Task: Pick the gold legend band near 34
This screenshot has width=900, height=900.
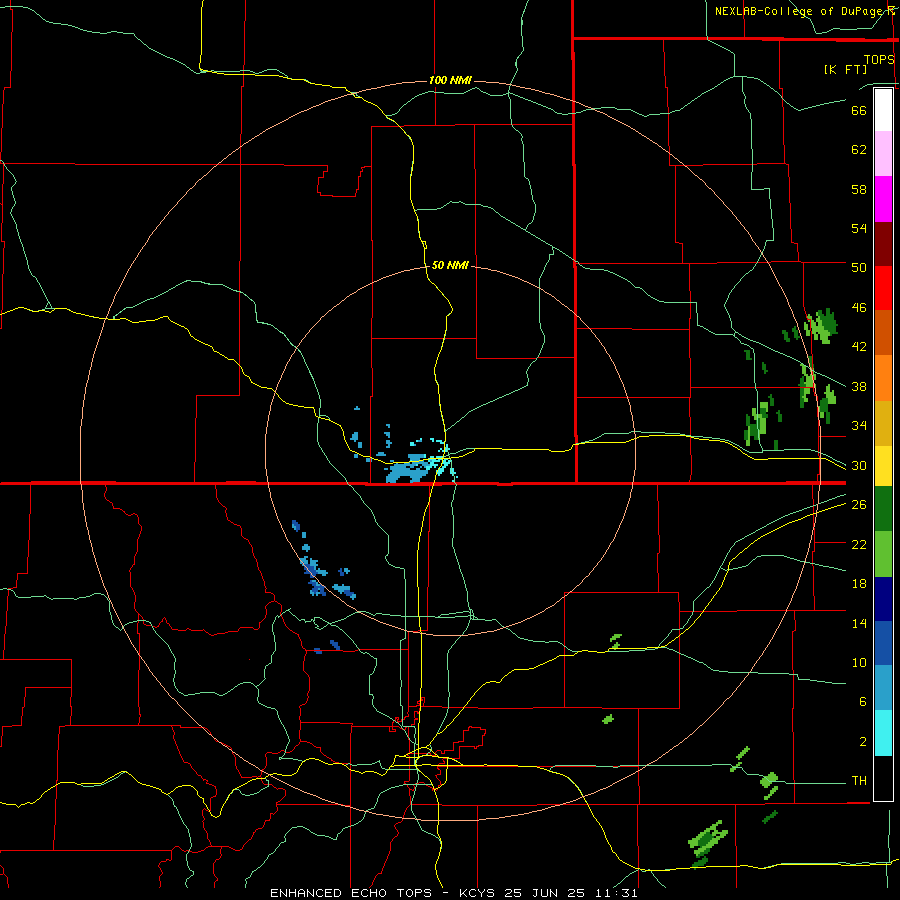Action: 883,423
